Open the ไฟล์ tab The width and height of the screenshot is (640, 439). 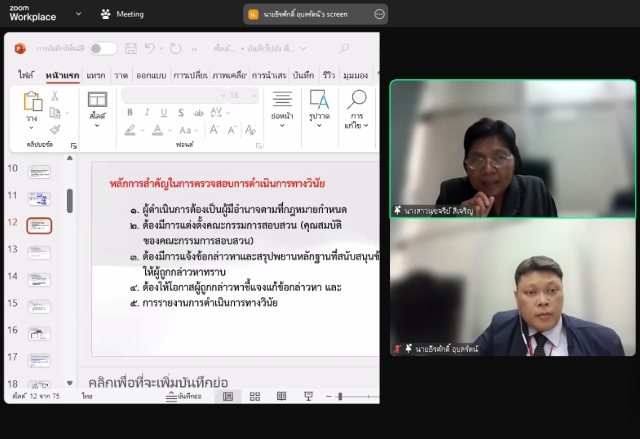[26, 75]
